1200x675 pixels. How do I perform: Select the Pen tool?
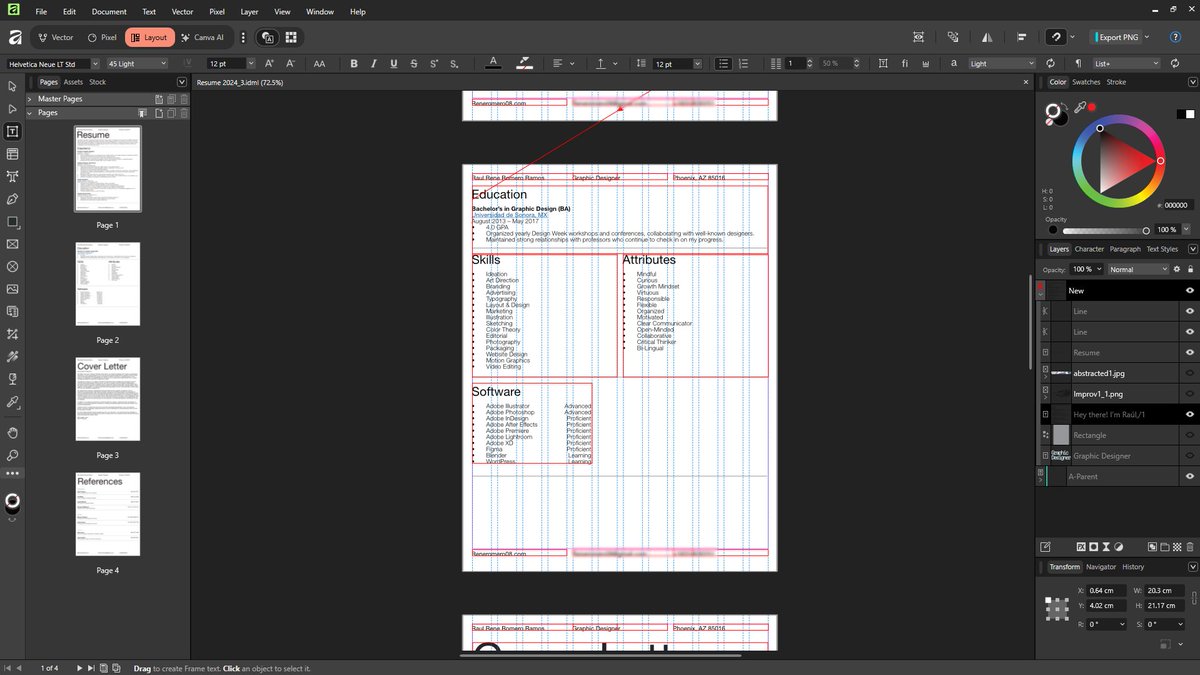click(x=13, y=199)
